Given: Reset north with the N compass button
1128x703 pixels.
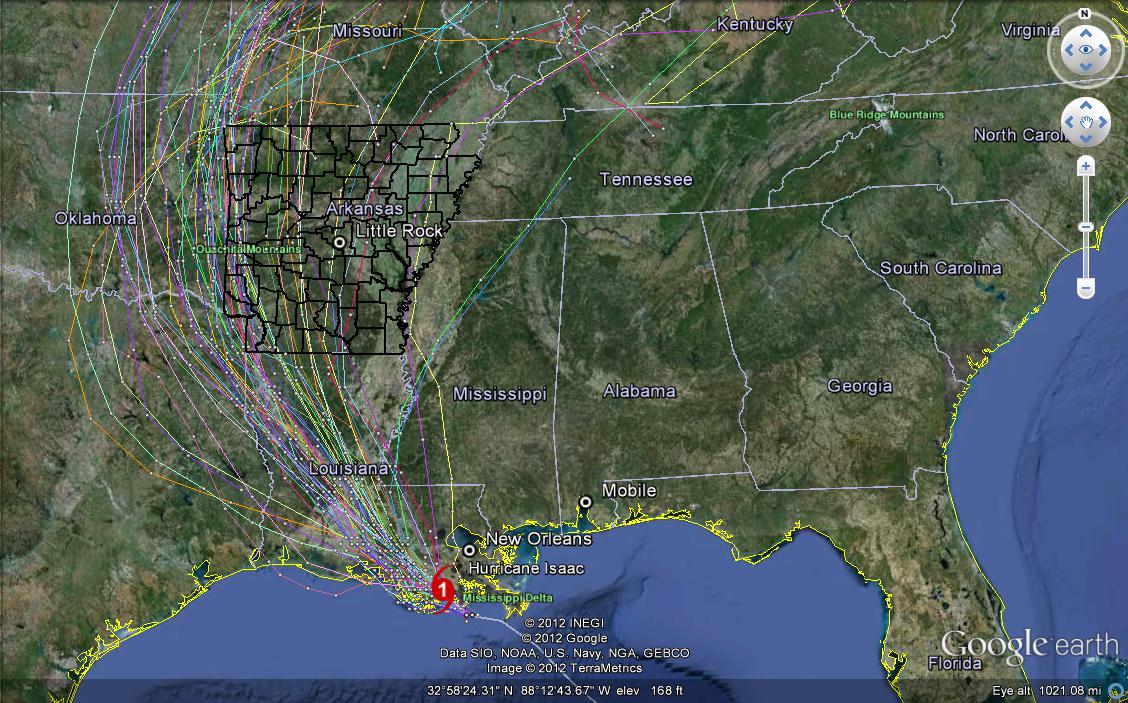Looking at the screenshot, I should tap(1085, 13).
